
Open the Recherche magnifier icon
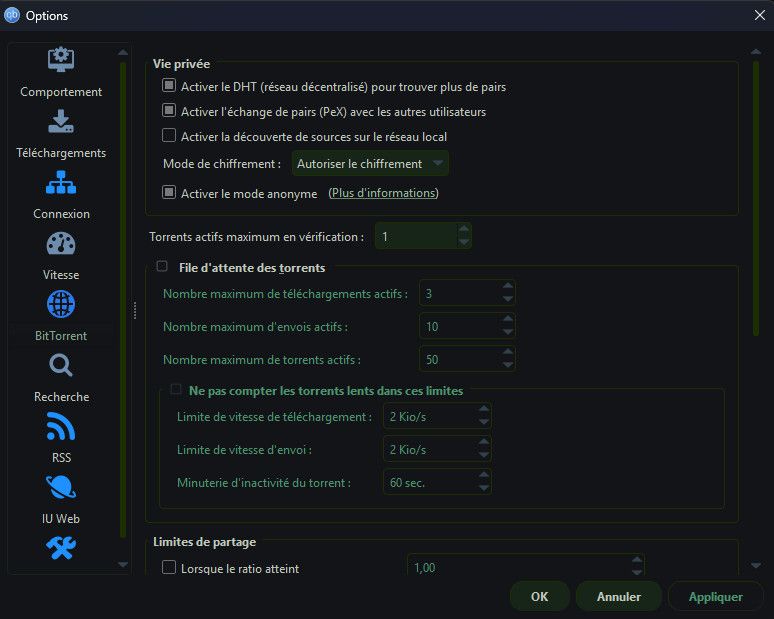click(61, 365)
